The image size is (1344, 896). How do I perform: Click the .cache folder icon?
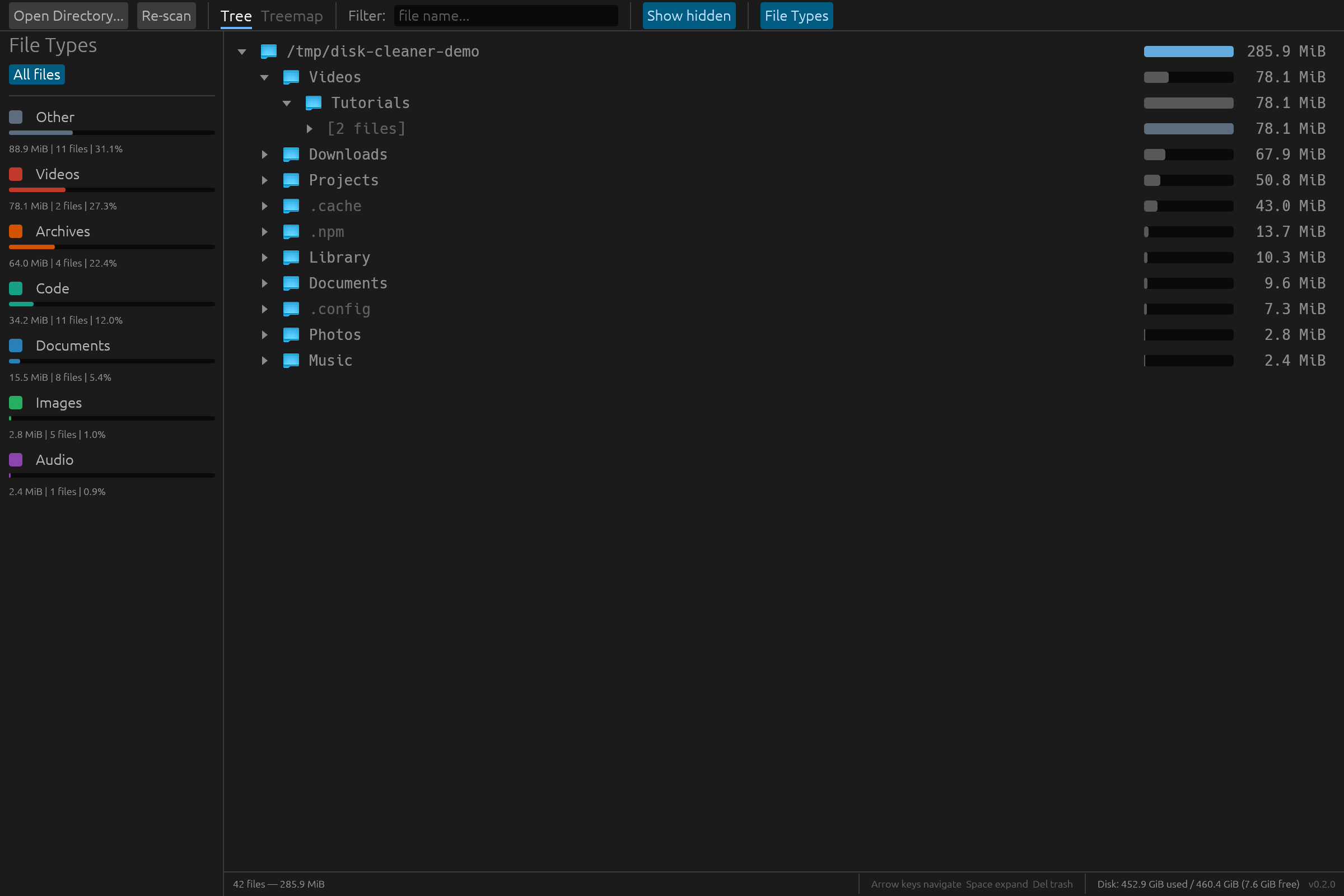[x=291, y=206]
